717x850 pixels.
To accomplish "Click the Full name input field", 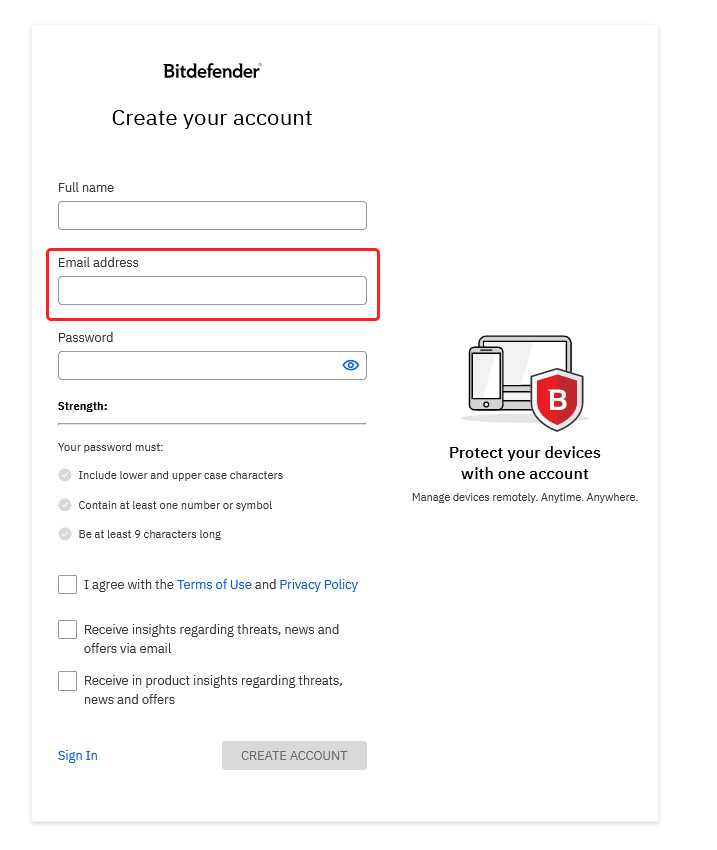I will (212, 215).
